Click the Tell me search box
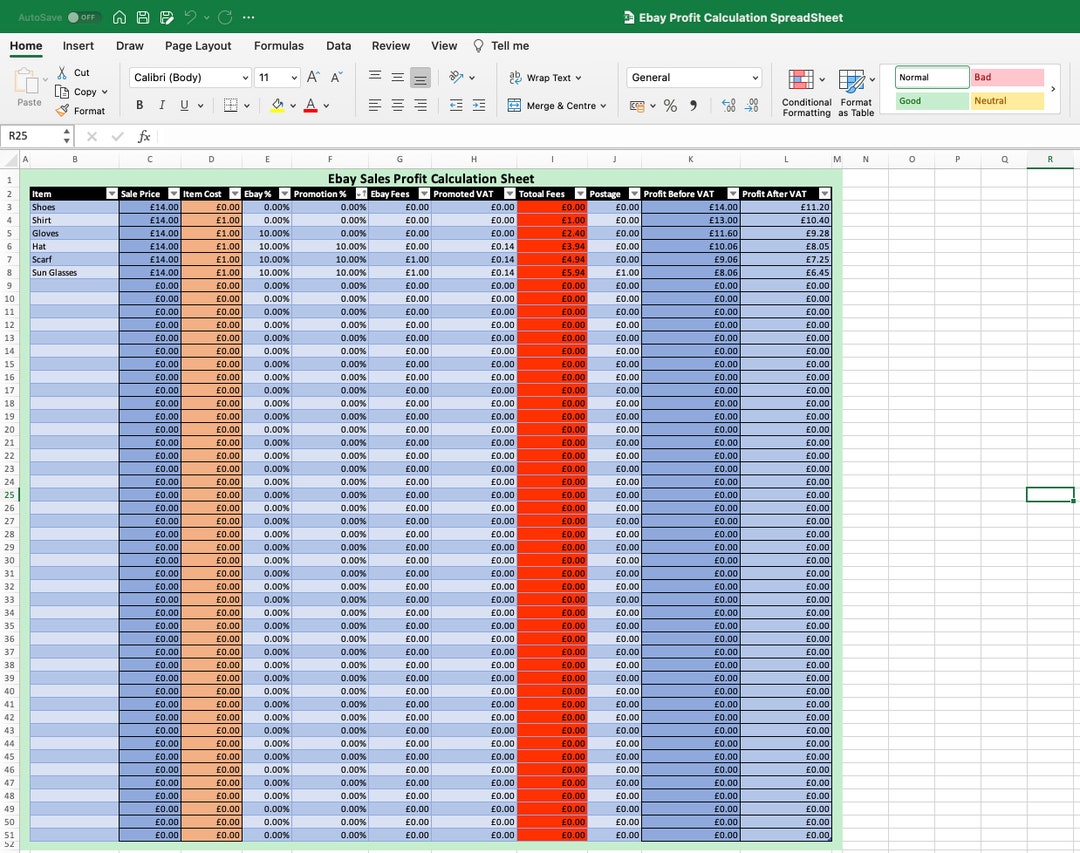 tap(501, 45)
